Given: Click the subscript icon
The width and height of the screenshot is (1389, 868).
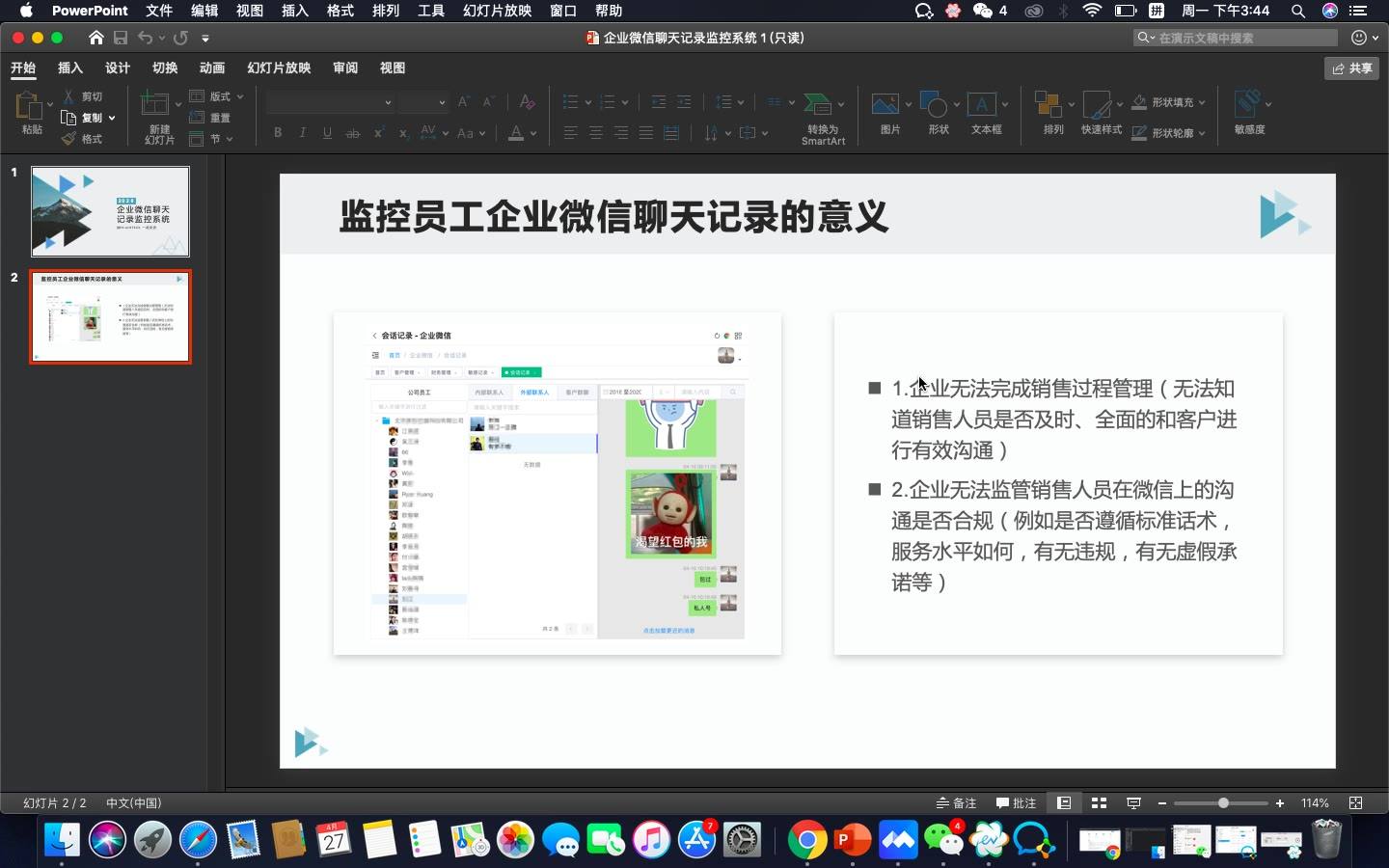Looking at the screenshot, I should (403, 133).
